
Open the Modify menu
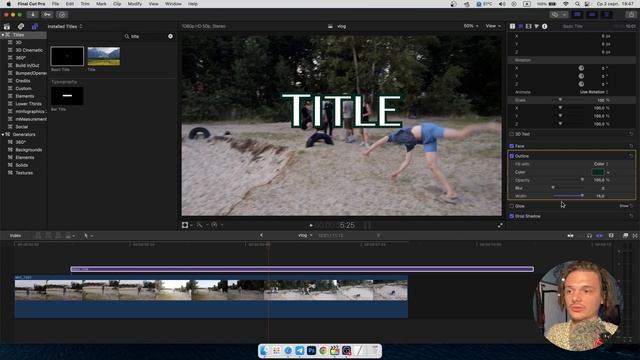pyautogui.click(x=135, y=4)
